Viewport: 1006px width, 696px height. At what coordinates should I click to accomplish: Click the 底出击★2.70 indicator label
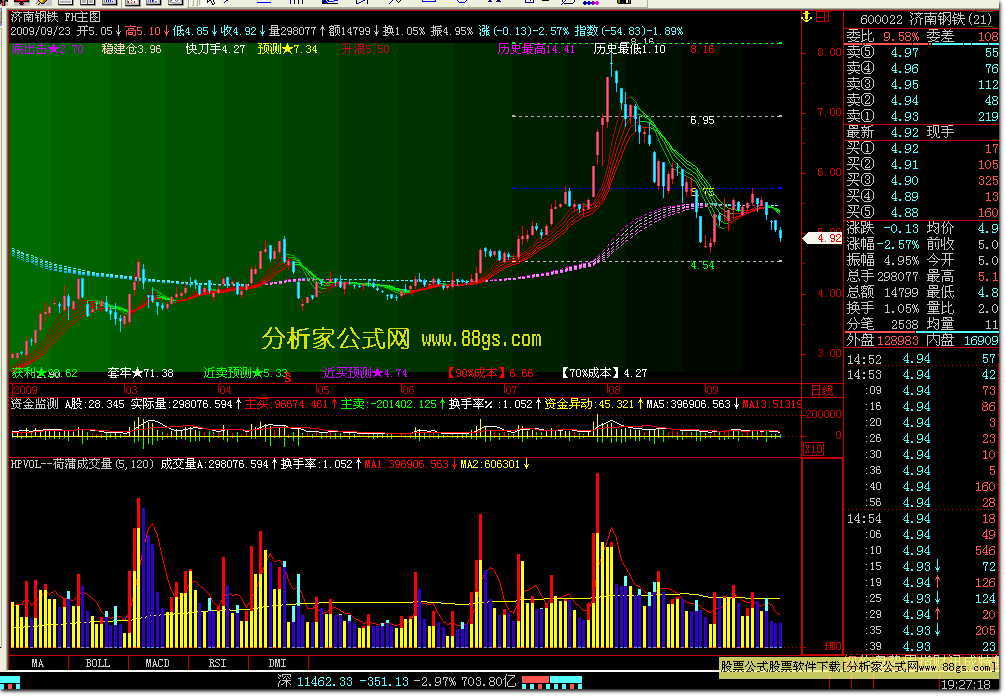click(47, 49)
